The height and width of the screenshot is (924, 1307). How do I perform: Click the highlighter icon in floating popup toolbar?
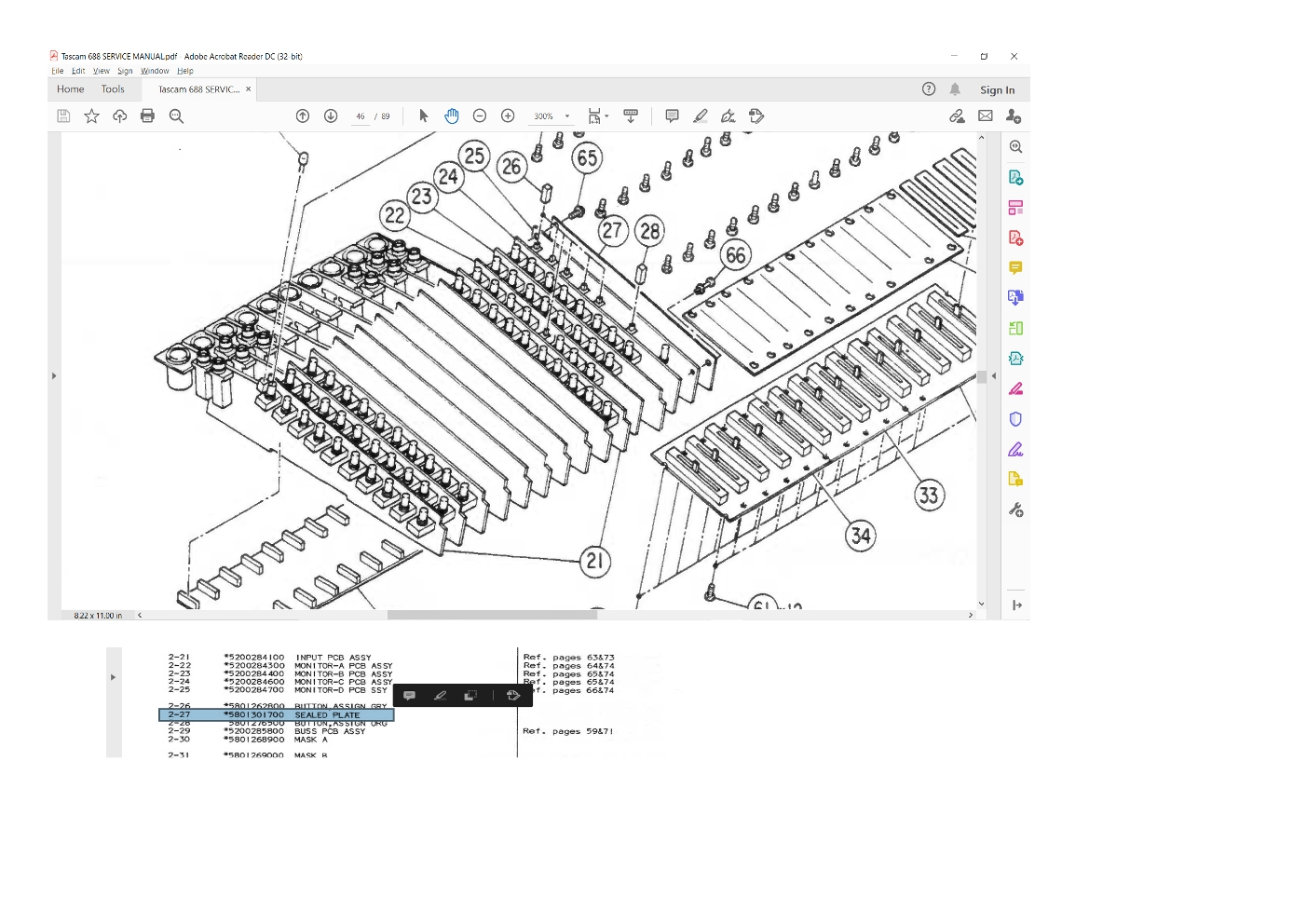click(441, 696)
